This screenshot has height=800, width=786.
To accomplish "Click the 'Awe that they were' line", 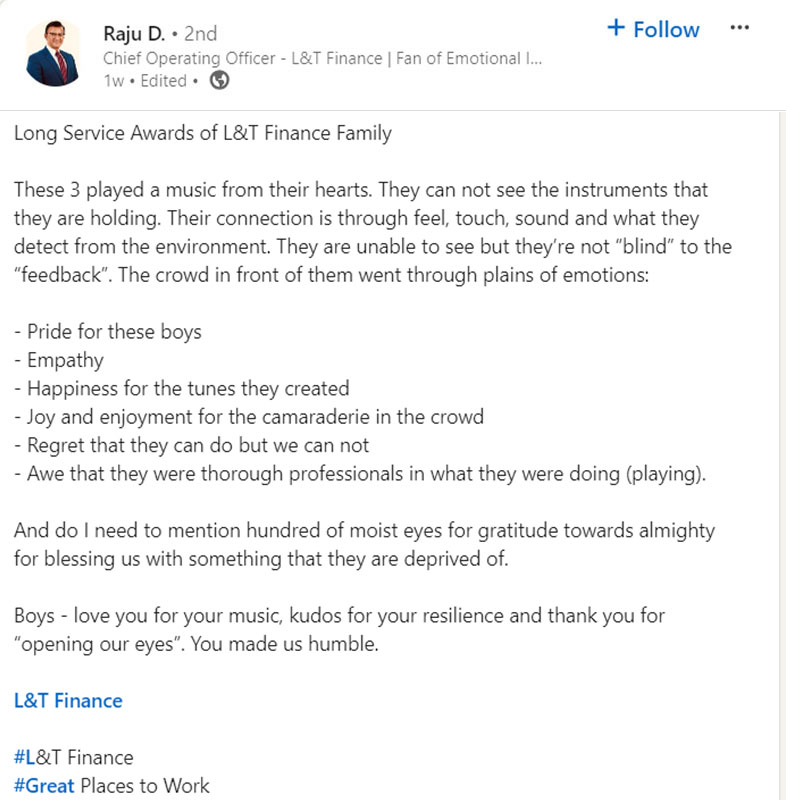I will [360, 474].
